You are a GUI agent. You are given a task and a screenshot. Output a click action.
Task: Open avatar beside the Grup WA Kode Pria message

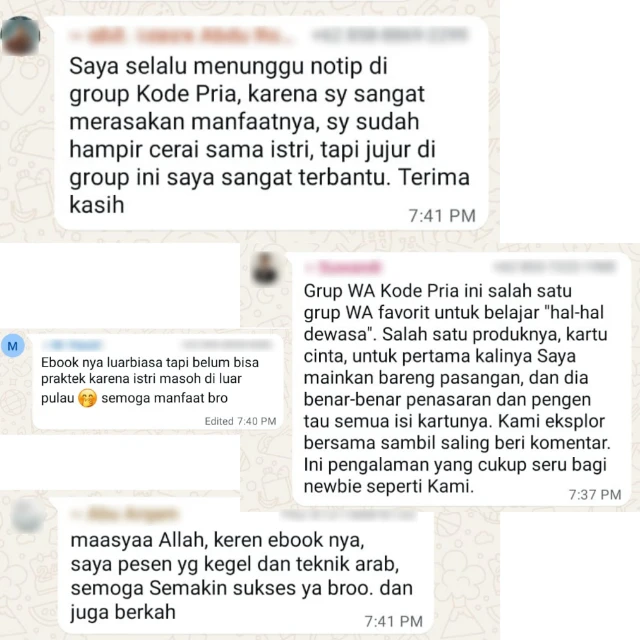point(266,269)
